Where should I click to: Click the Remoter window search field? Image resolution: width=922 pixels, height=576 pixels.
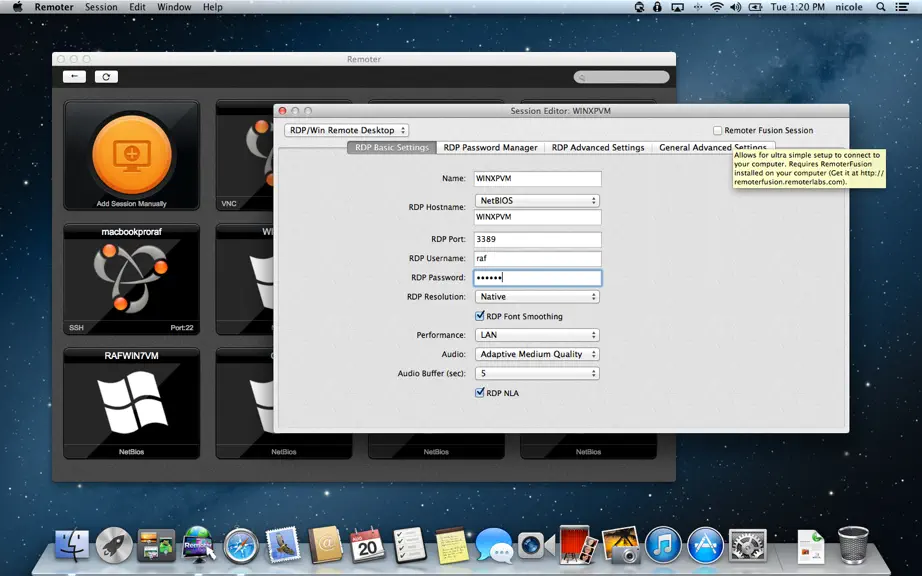[x=622, y=77]
